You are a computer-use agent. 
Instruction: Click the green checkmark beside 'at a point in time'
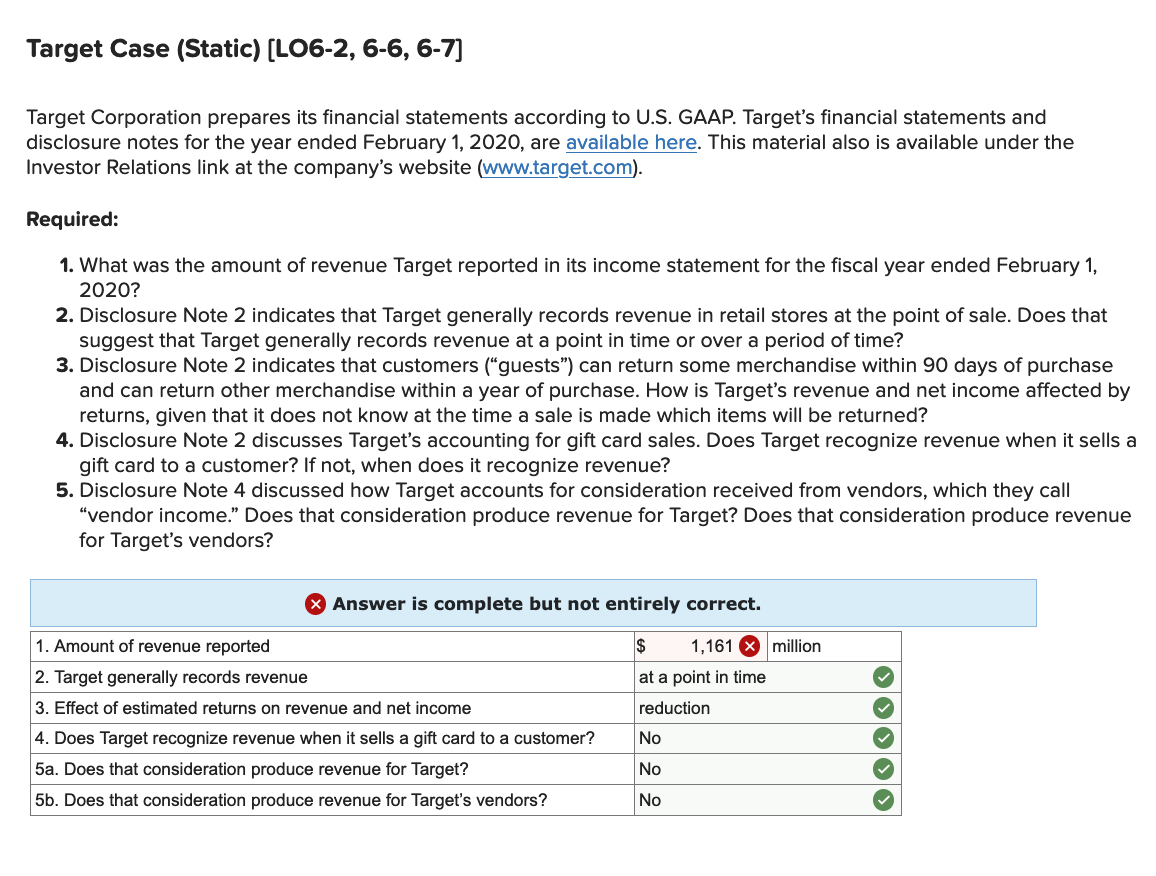point(883,677)
